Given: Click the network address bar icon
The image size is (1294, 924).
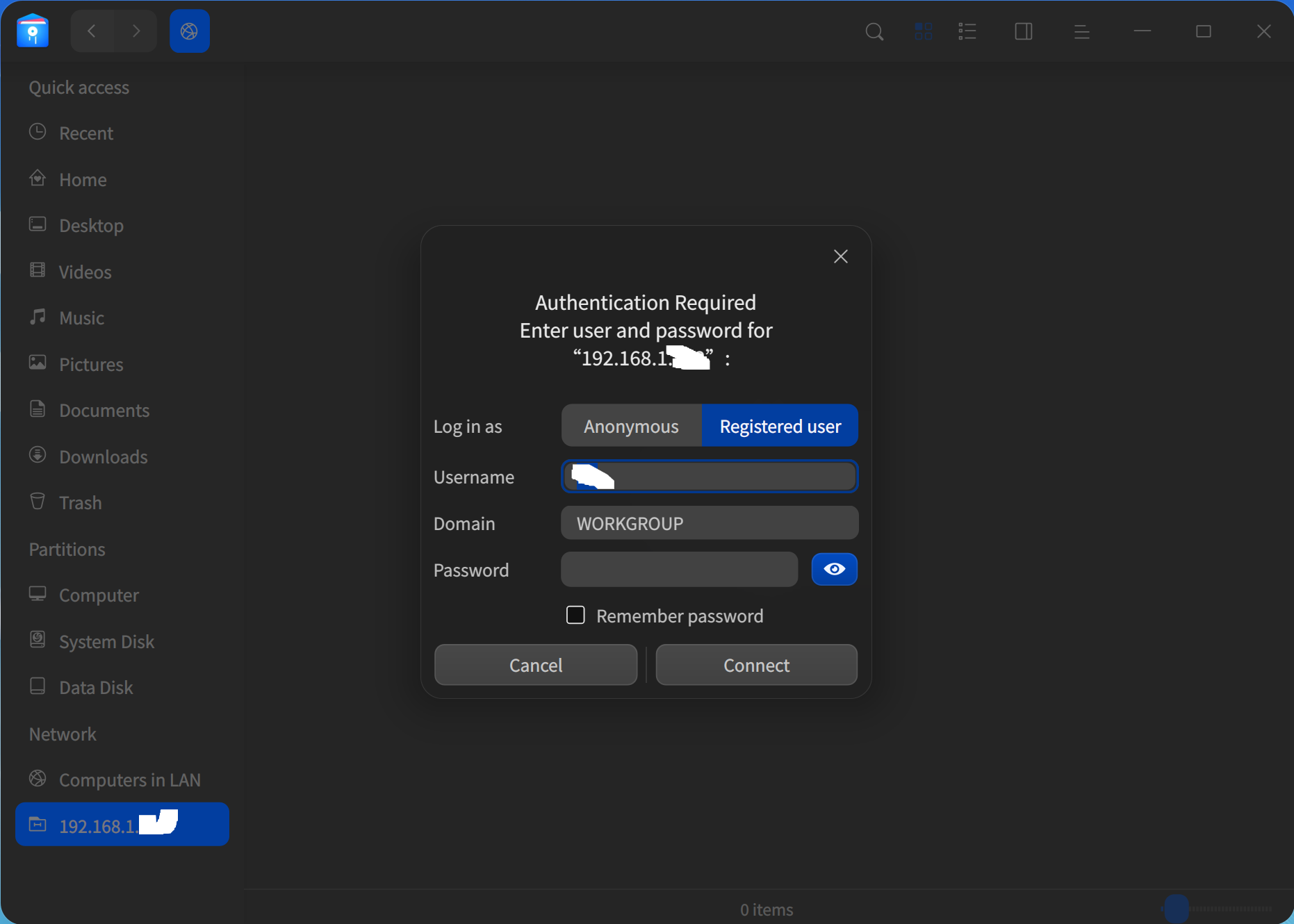Looking at the screenshot, I should (x=189, y=31).
